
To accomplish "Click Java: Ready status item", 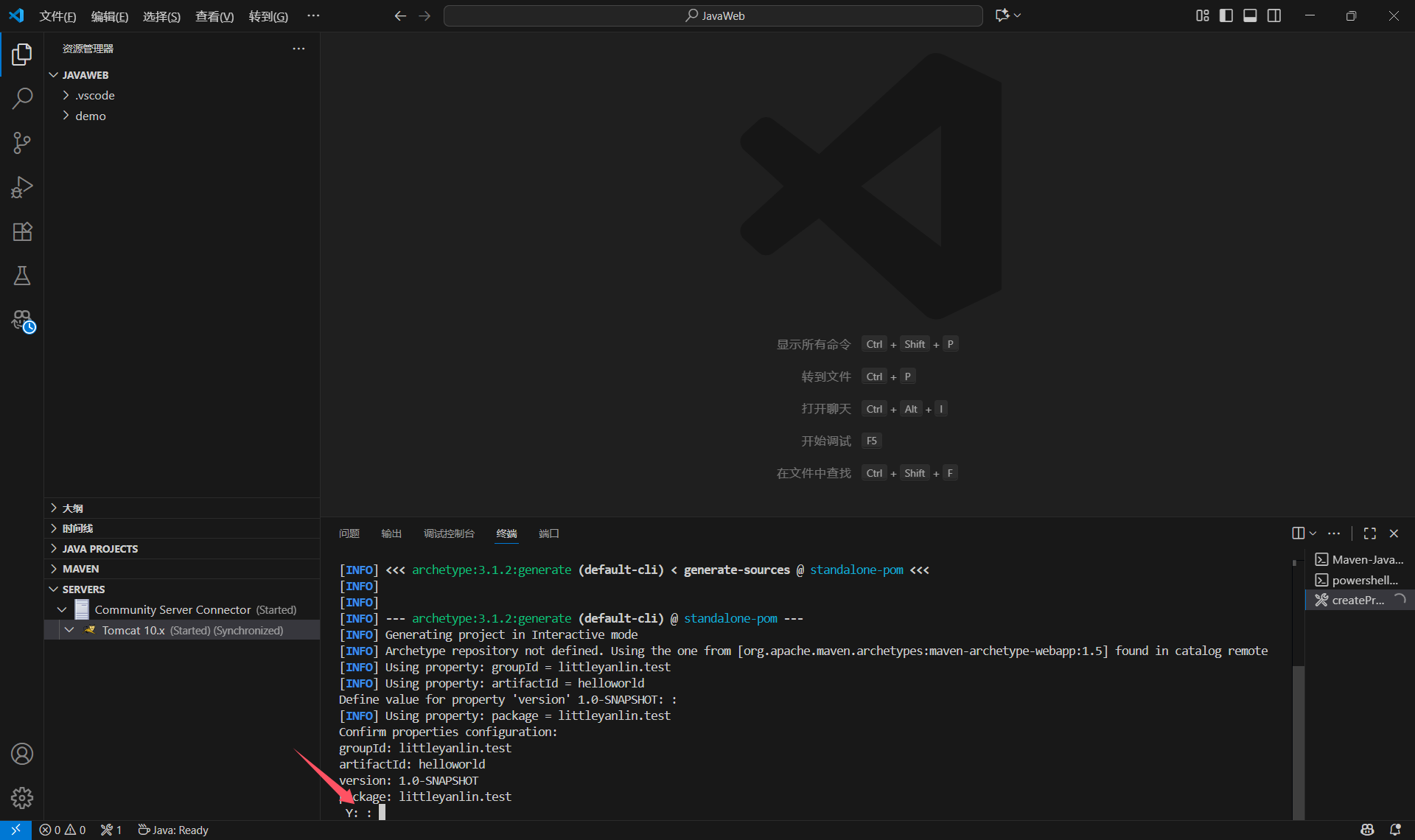I will [x=174, y=830].
